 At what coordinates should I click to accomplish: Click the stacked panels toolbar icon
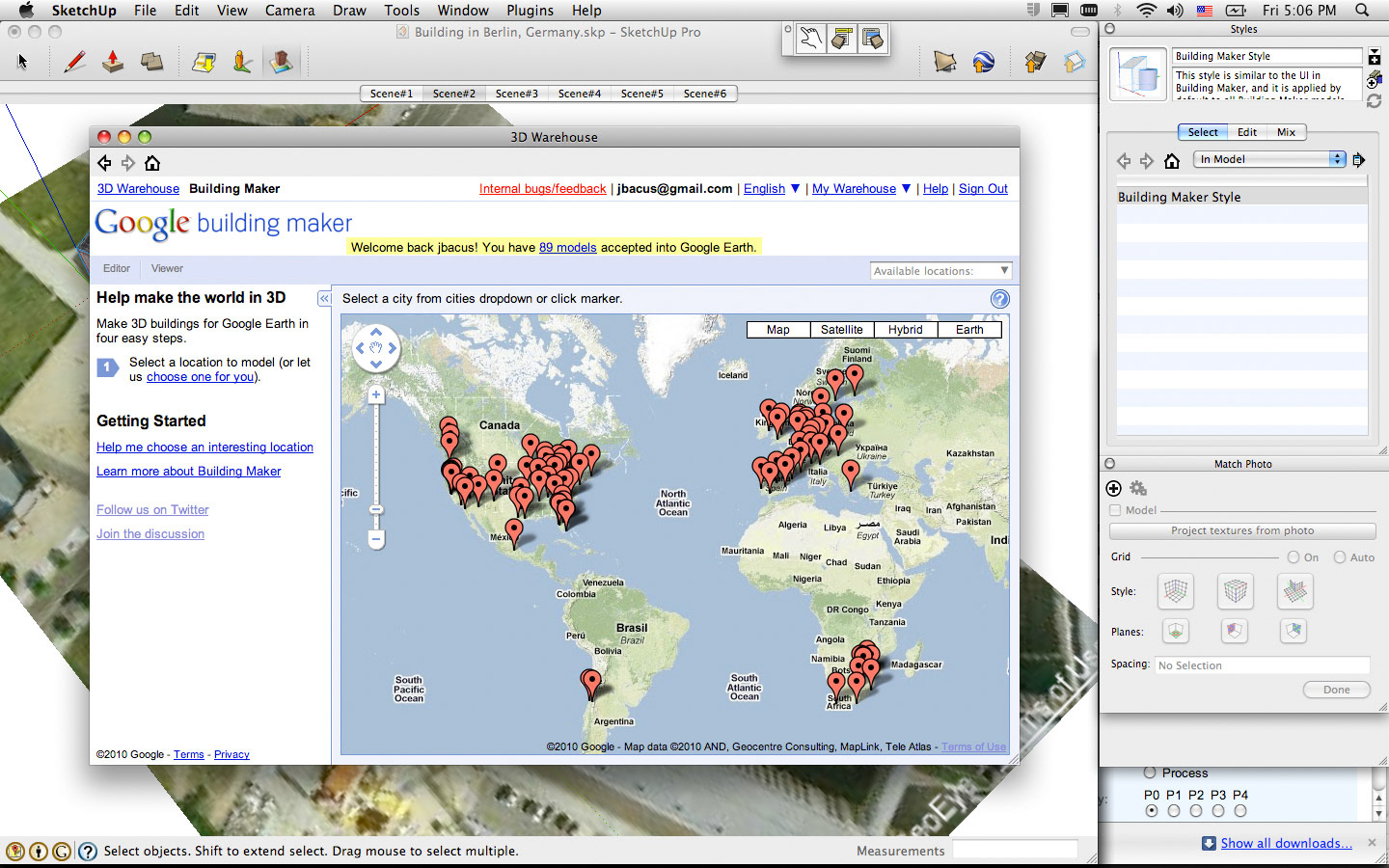[151, 62]
